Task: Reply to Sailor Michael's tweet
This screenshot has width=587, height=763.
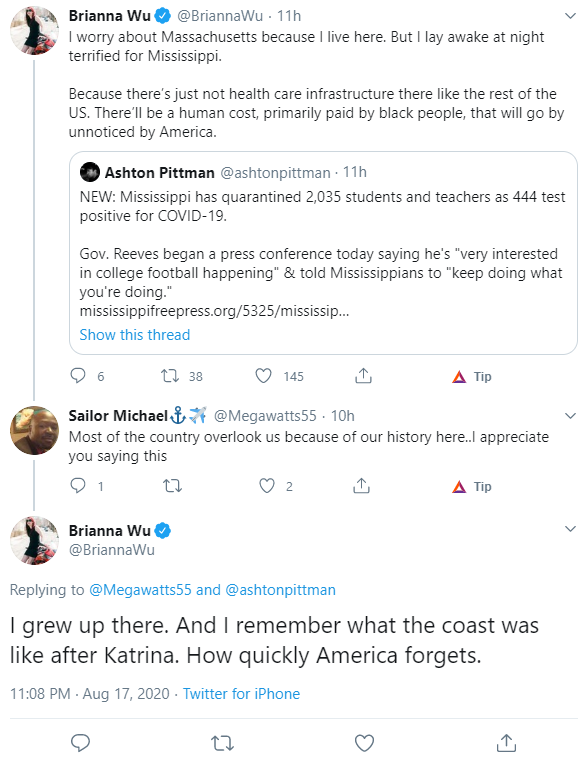Action: tap(78, 485)
